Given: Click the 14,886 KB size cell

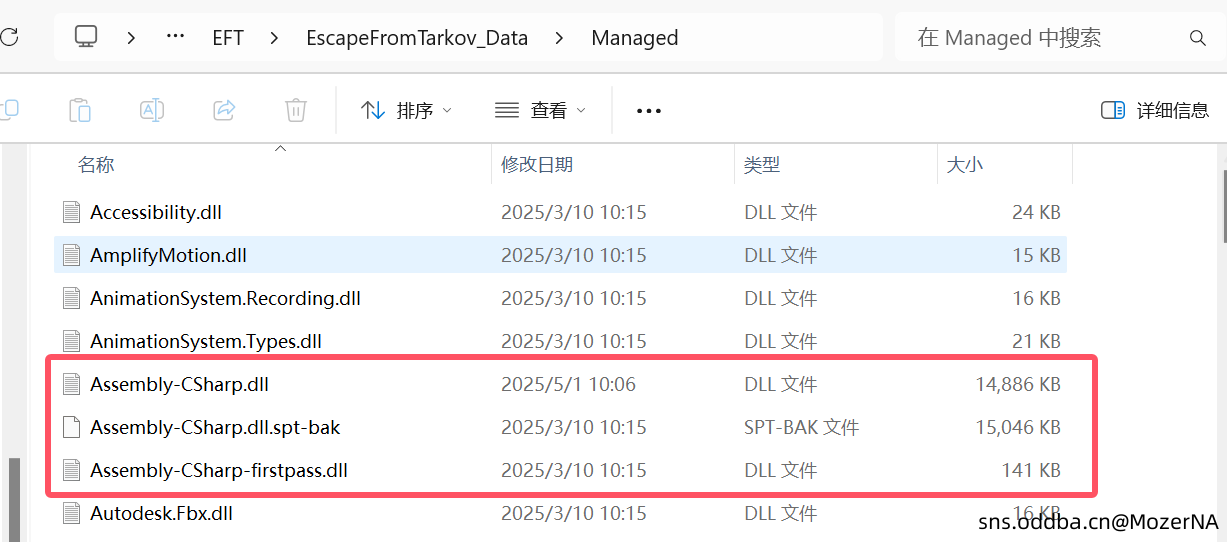Looking at the screenshot, I should [x=1018, y=384].
